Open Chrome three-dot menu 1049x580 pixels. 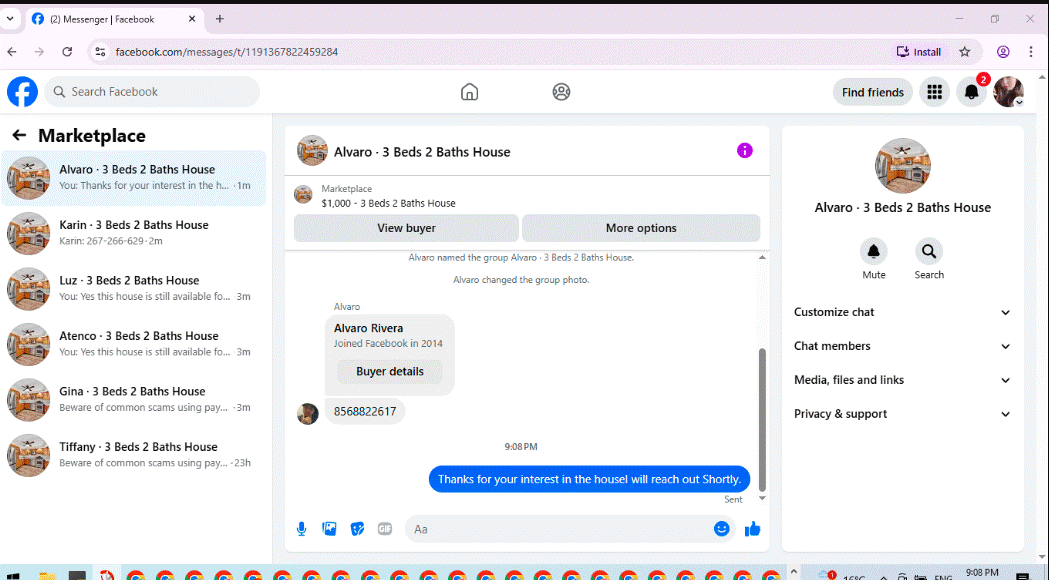1031,52
